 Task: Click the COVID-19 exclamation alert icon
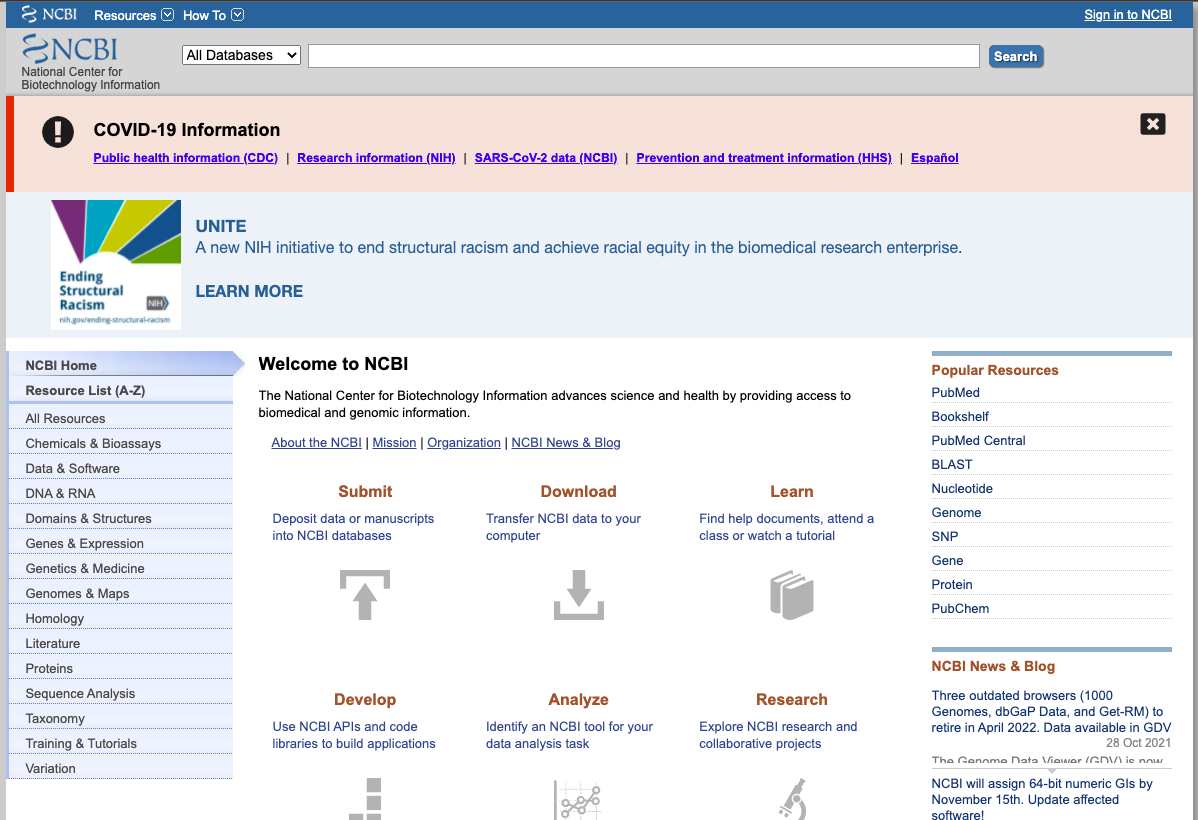[58, 131]
